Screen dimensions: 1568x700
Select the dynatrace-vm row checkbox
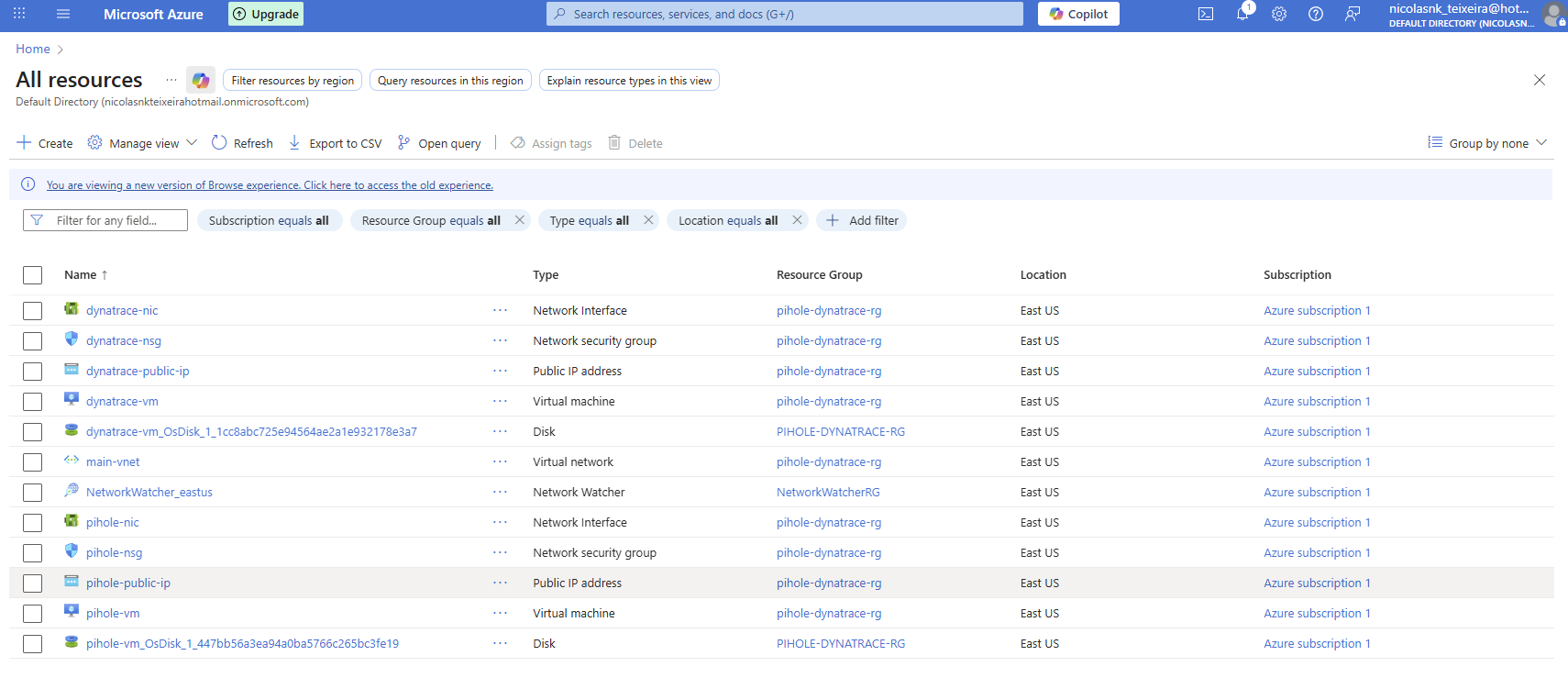click(x=33, y=402)
